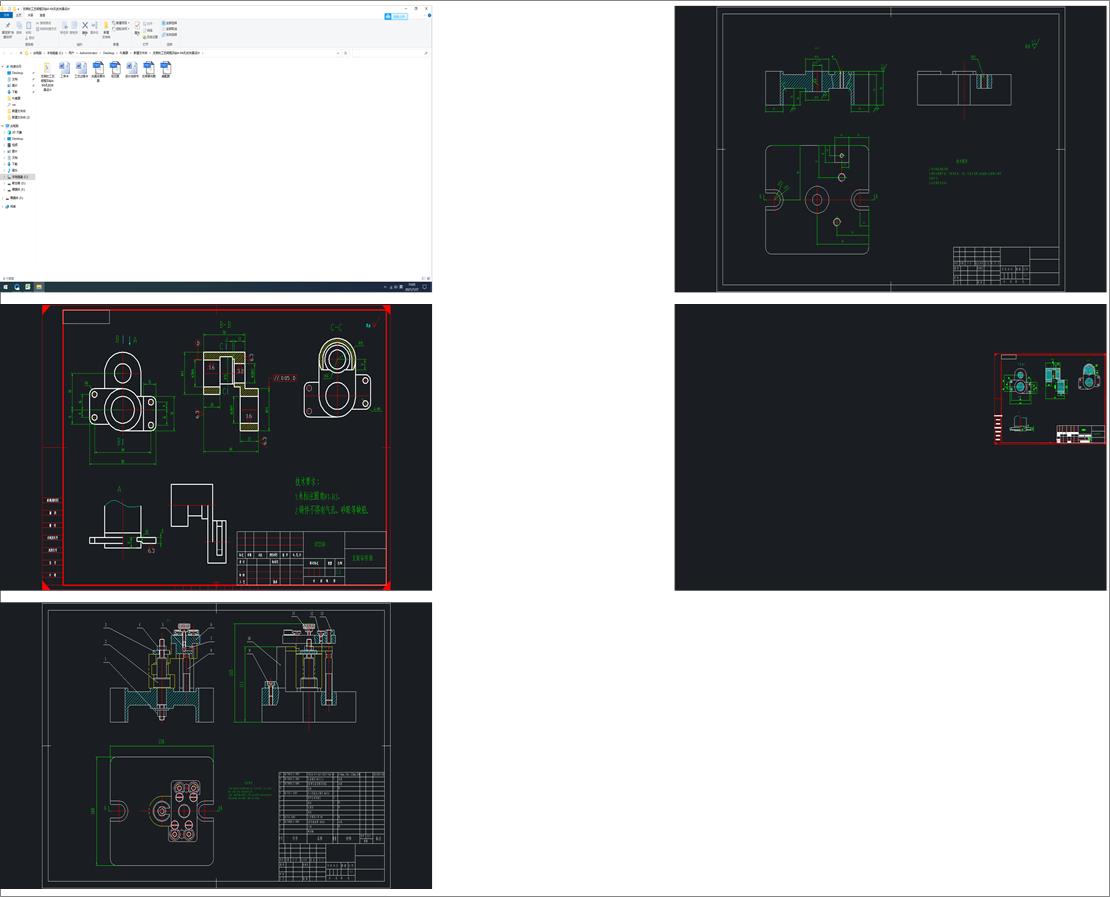Open the blue File tab
1110x897 pixels.
tap(6, 15)
